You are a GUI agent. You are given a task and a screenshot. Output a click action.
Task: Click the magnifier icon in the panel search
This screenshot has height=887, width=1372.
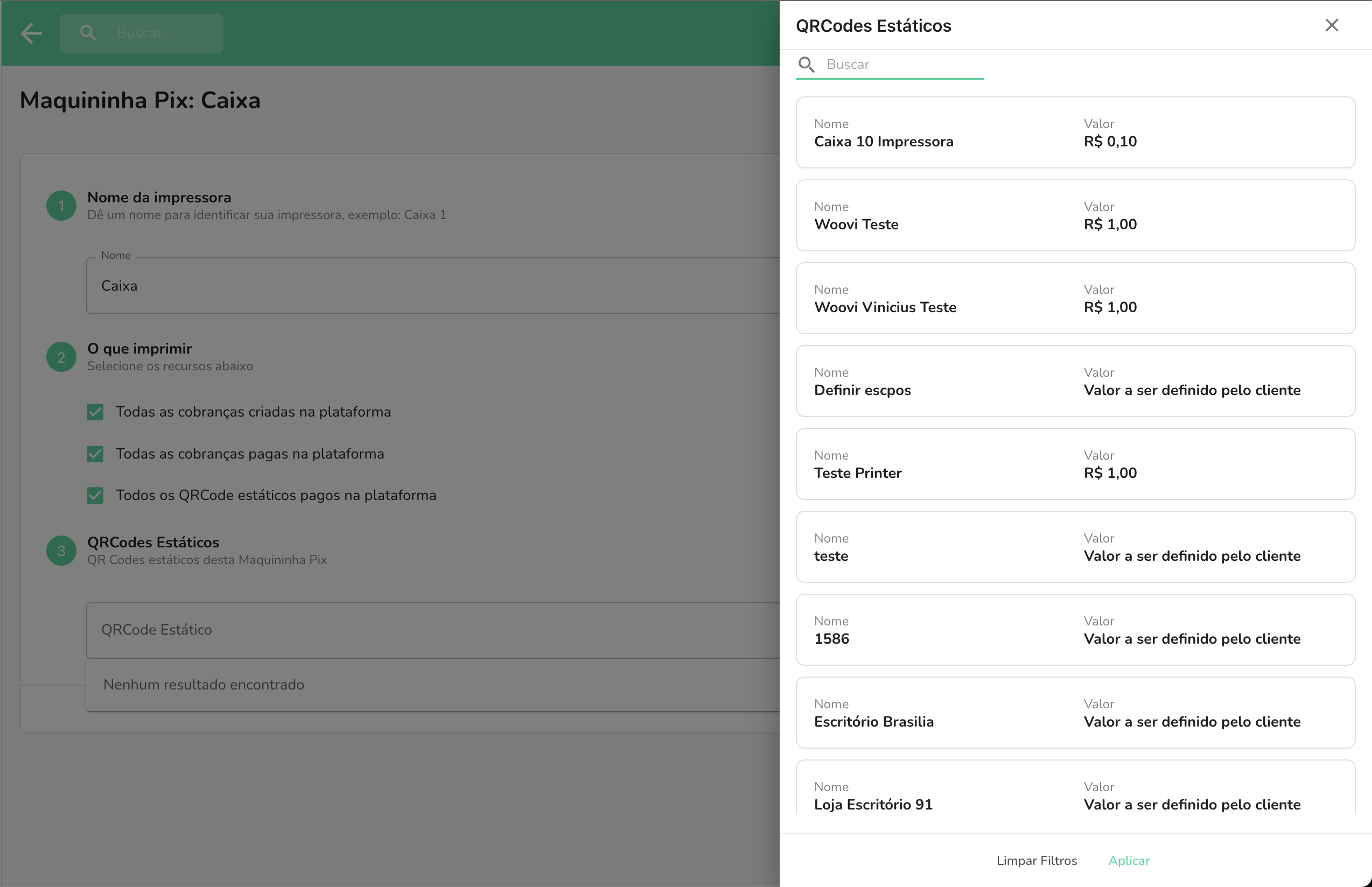click(806, 65)
